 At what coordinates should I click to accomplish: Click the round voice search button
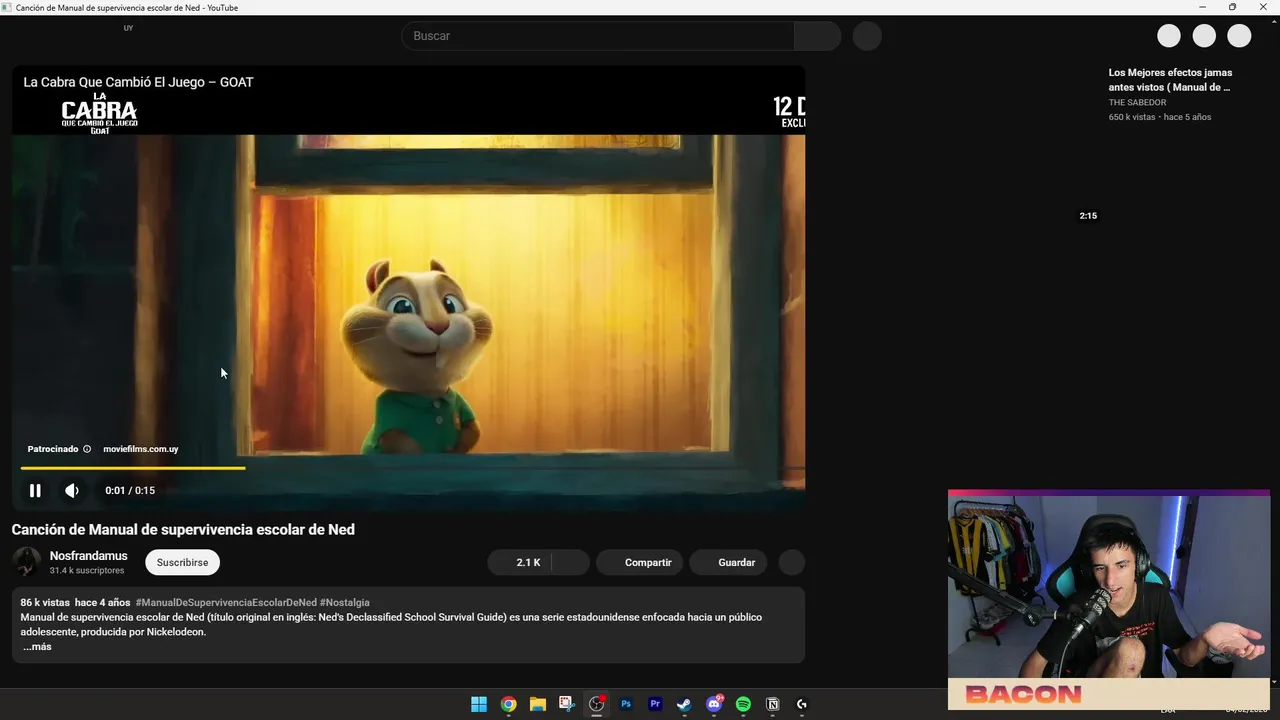pos(867,36)
